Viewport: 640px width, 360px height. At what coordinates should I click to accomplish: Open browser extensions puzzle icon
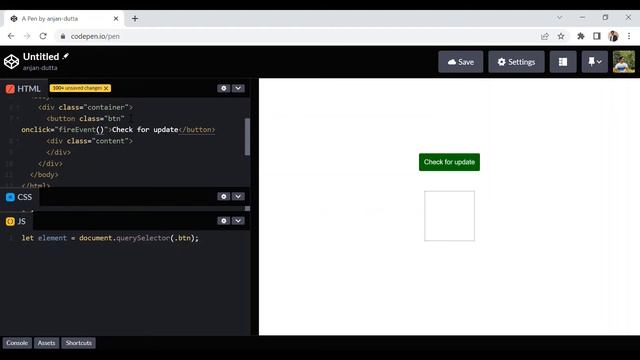[x=580, y=36]
